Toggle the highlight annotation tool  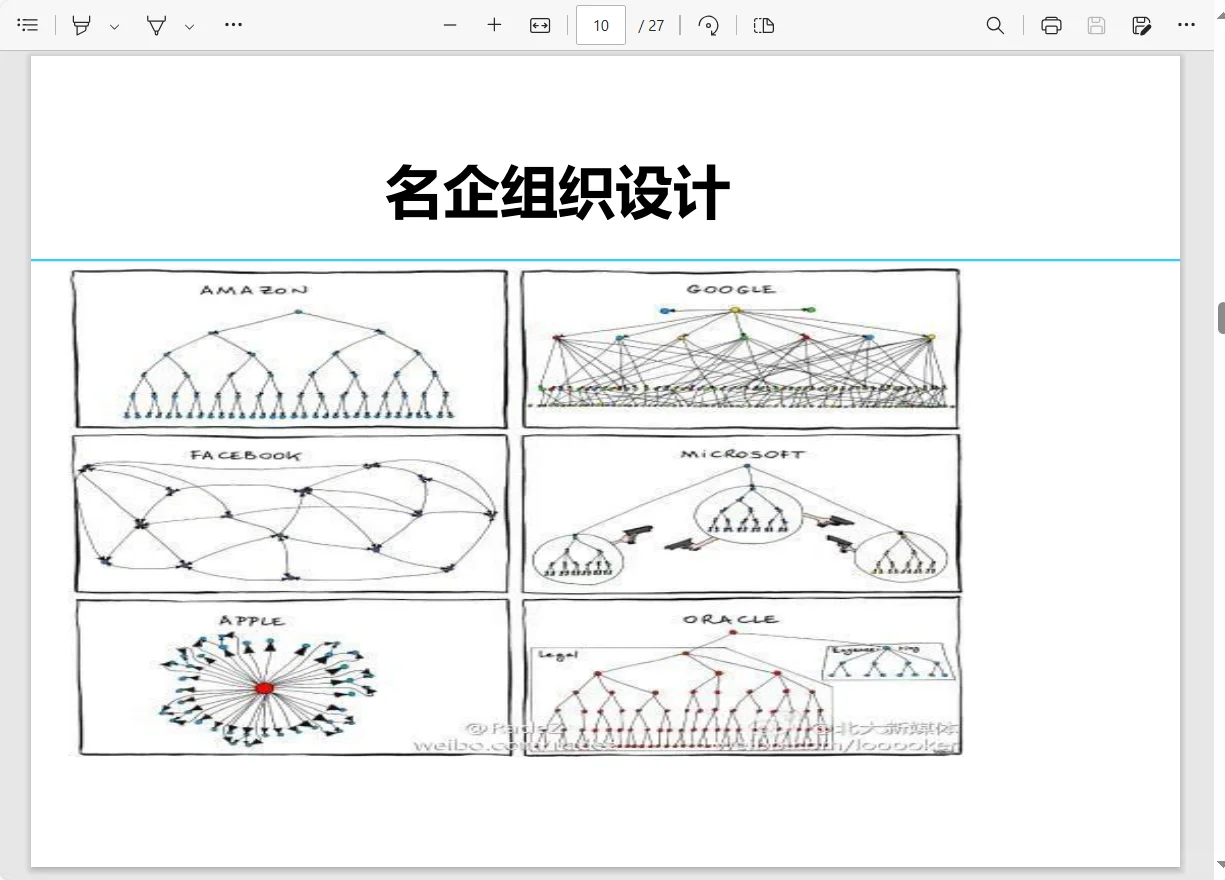[x=81, y=25]
